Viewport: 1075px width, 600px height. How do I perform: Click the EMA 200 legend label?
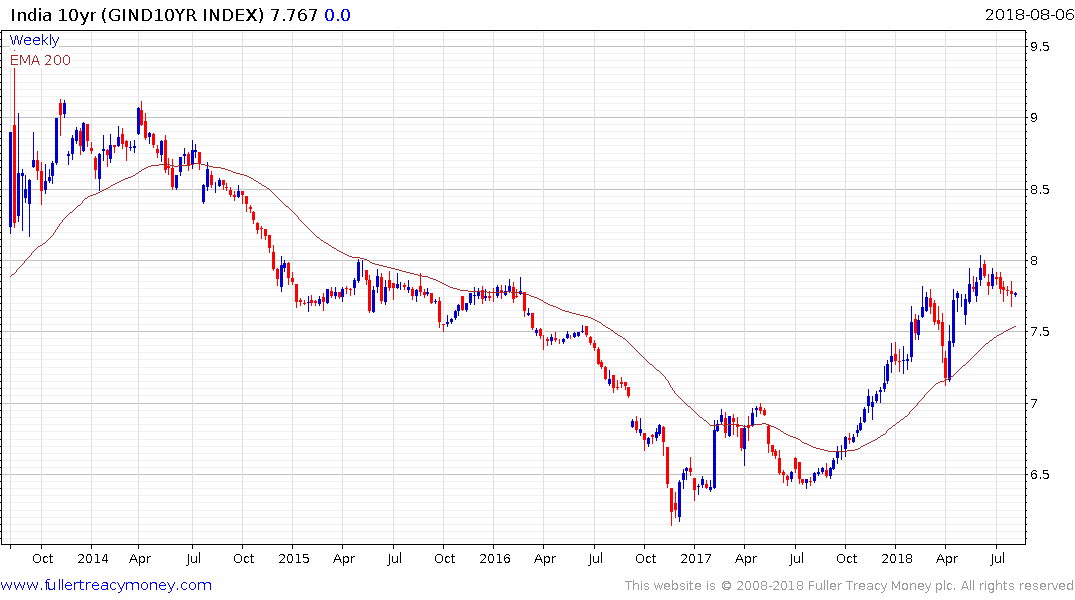coord(40,60)
